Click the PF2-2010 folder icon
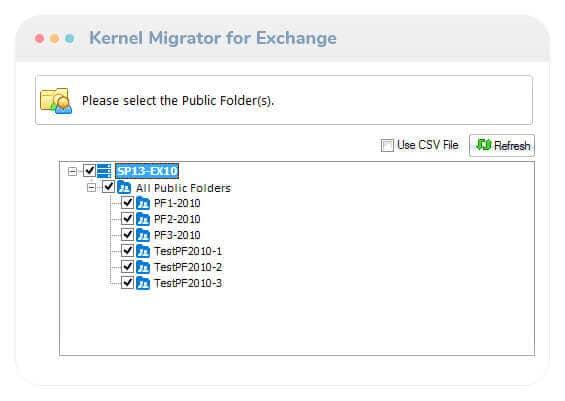 point(143,219)
